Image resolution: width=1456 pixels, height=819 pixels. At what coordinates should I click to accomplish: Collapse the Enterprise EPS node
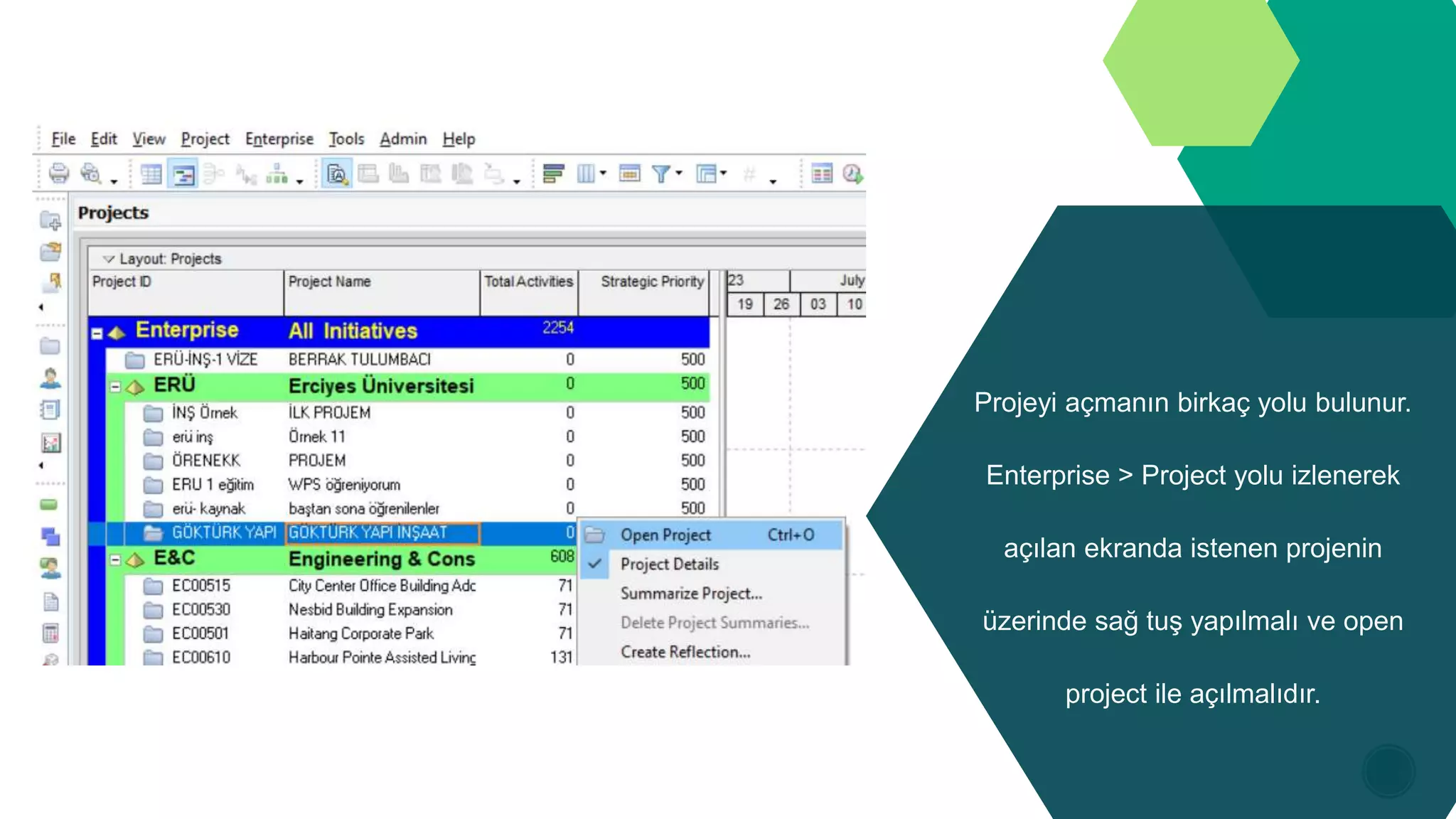pyautogui.click(x=97, y=333)
